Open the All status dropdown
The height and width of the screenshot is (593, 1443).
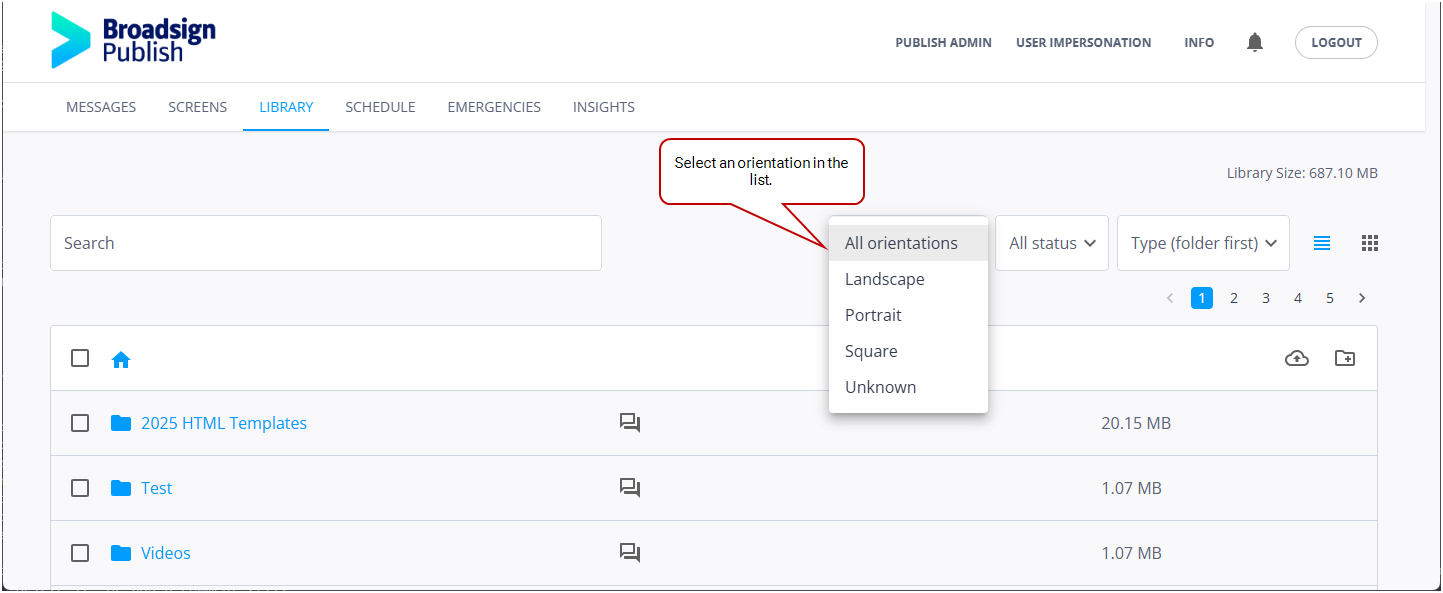pyautogui.click(x=1051, y=243)
